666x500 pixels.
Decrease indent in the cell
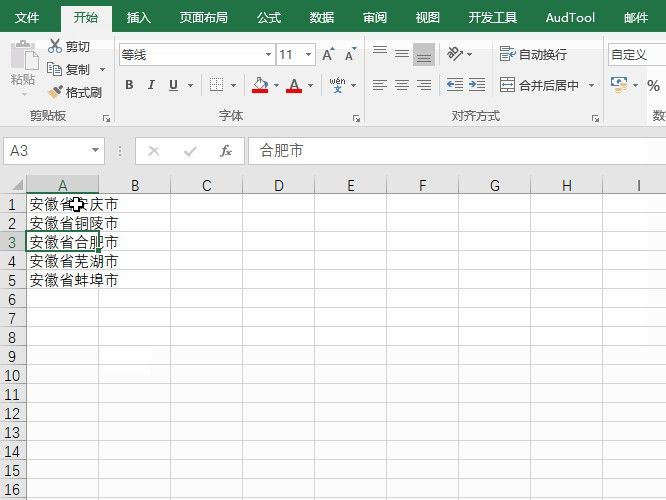pos(455,85)
